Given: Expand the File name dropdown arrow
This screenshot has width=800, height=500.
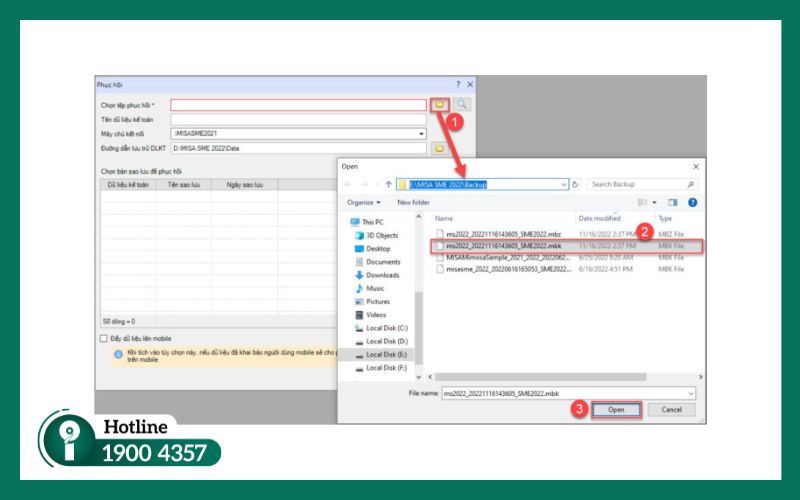Looking at the screenshot, I should click(x=691, y=393).
